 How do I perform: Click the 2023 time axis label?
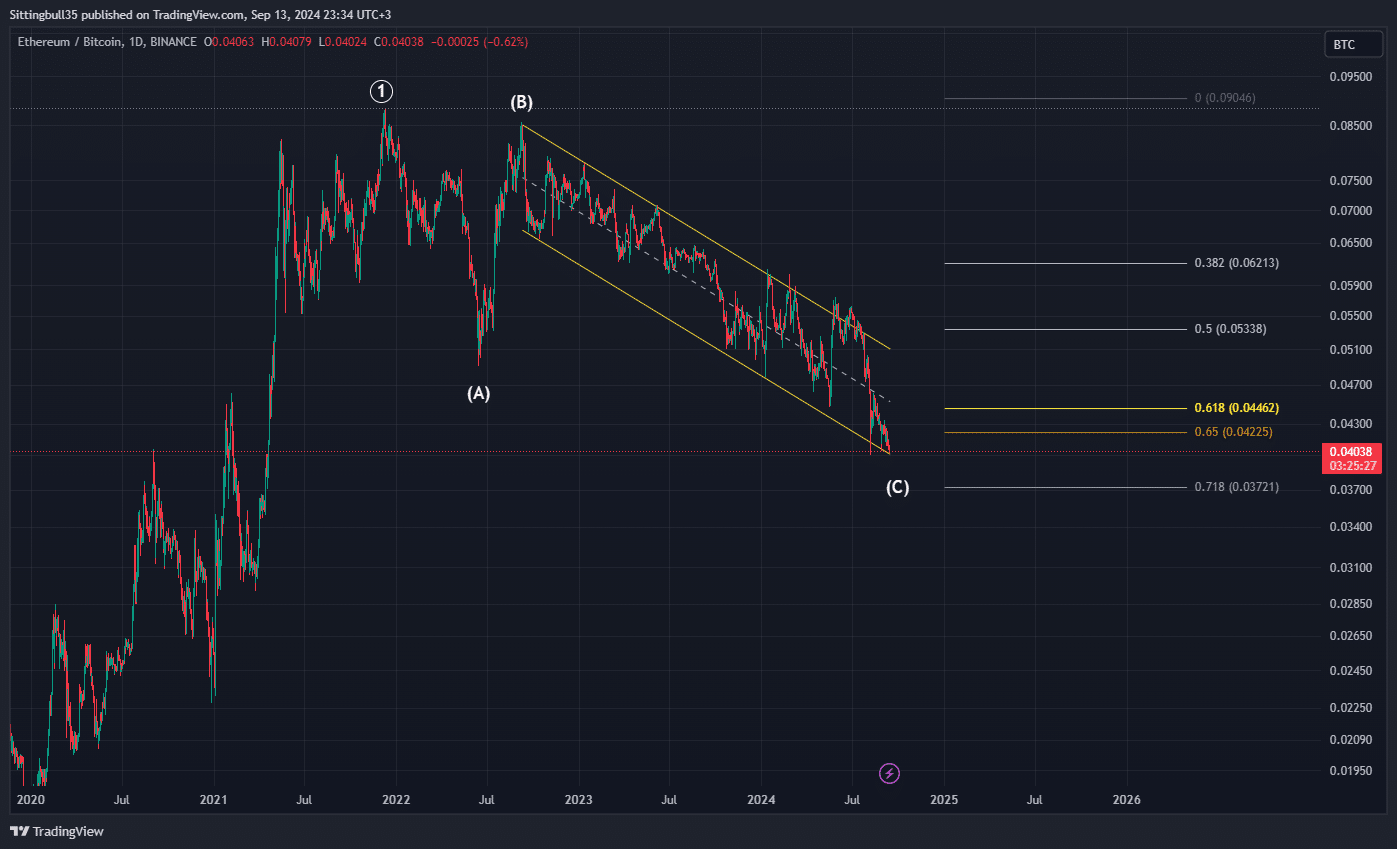click(578, 800)
